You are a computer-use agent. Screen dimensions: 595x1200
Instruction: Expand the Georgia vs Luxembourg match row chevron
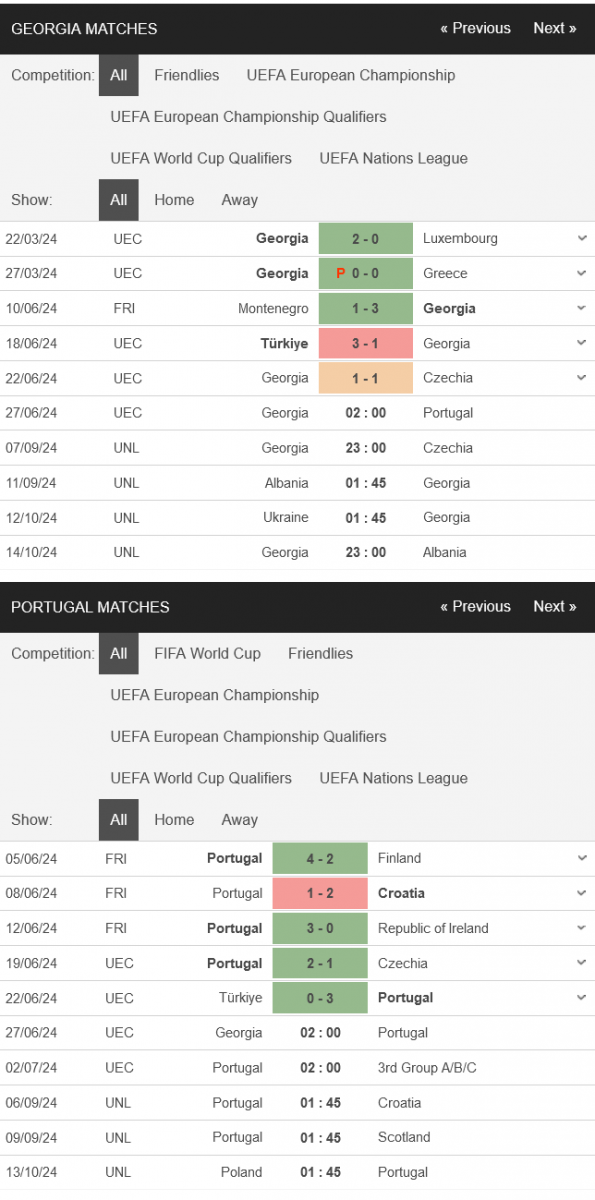[582, 239]
